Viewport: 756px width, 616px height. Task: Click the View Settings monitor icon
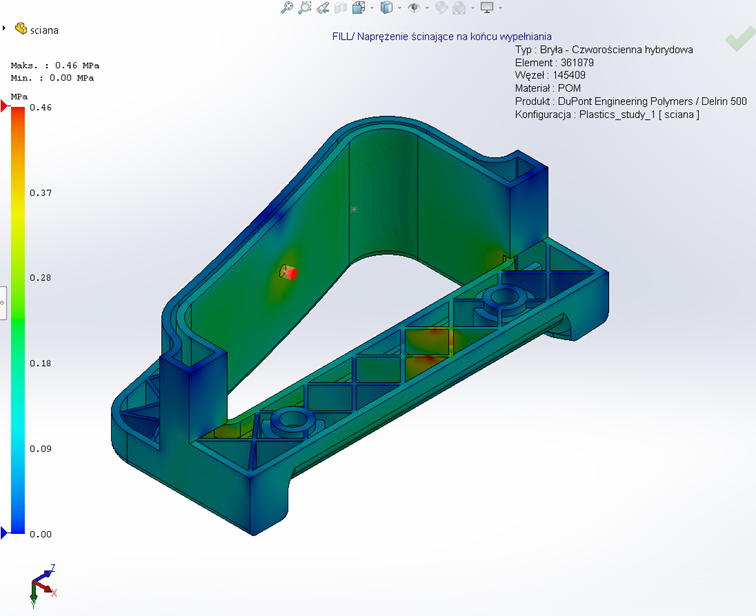coord(487,8)
